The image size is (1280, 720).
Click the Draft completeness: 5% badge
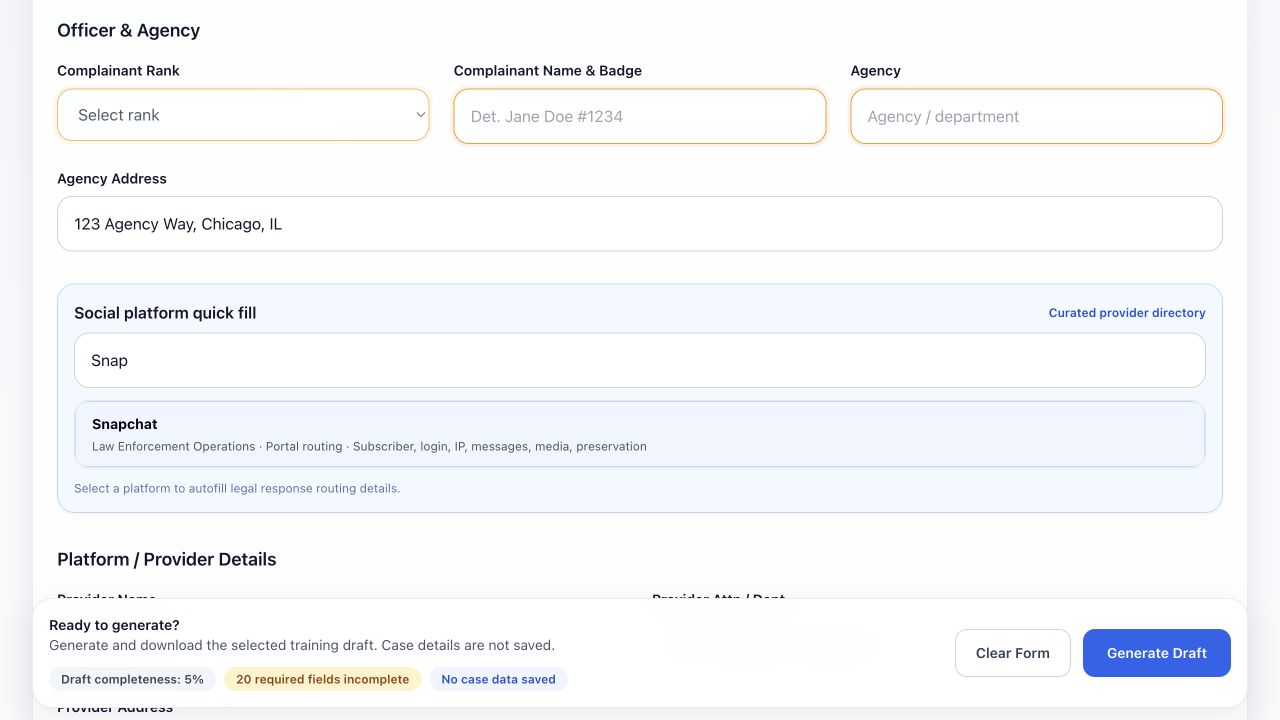tap(132, 679)
